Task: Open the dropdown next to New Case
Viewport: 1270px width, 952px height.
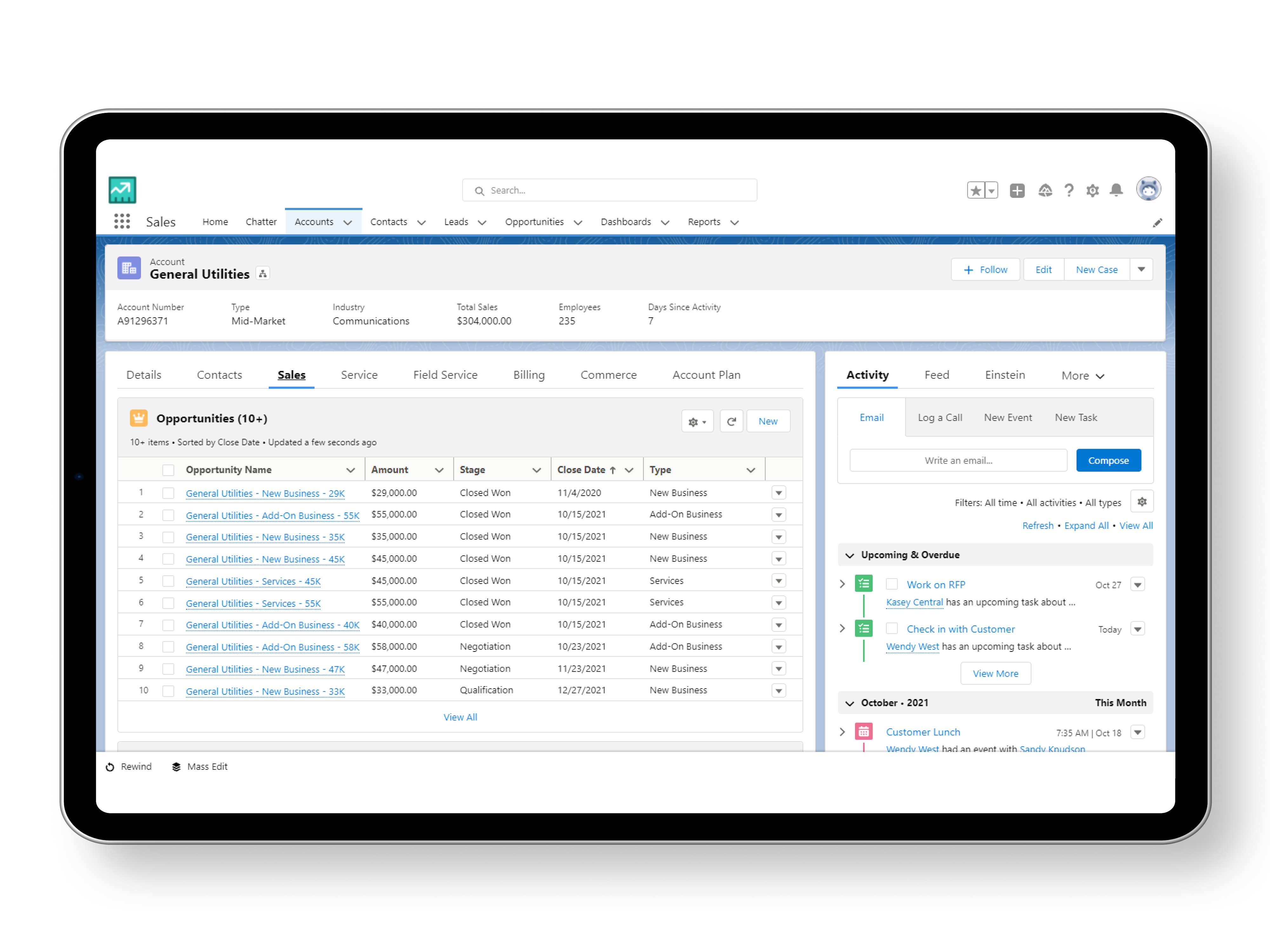Action: pos(1141,270)
